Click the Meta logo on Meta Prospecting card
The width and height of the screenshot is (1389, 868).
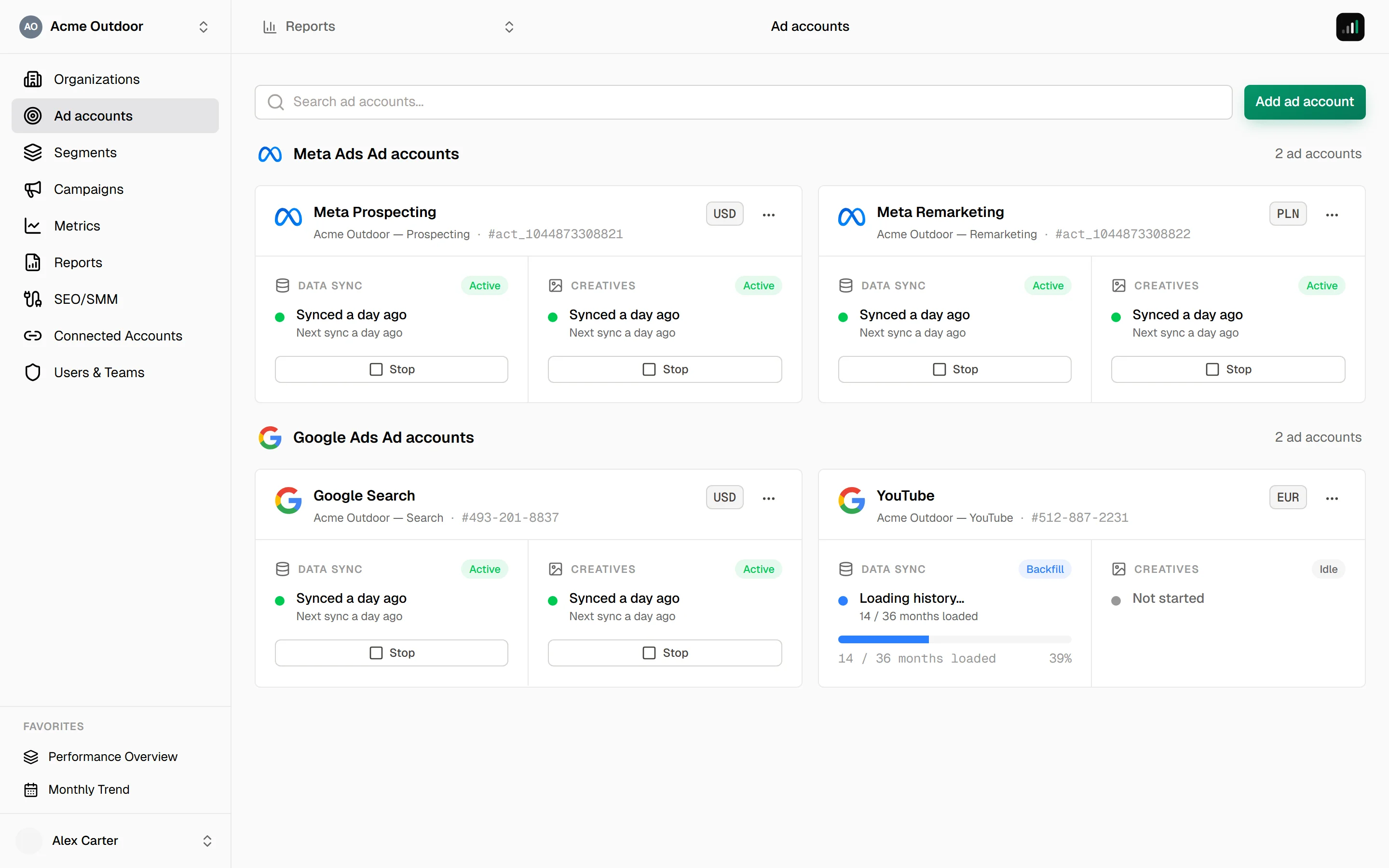[288, 217]
